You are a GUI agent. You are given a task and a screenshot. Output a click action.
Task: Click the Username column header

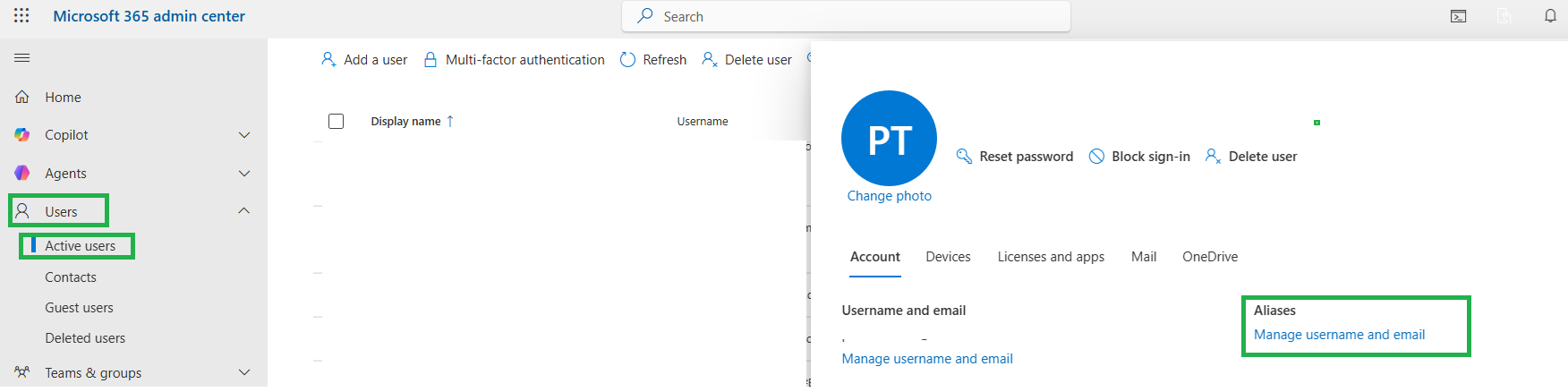(703, 121)
